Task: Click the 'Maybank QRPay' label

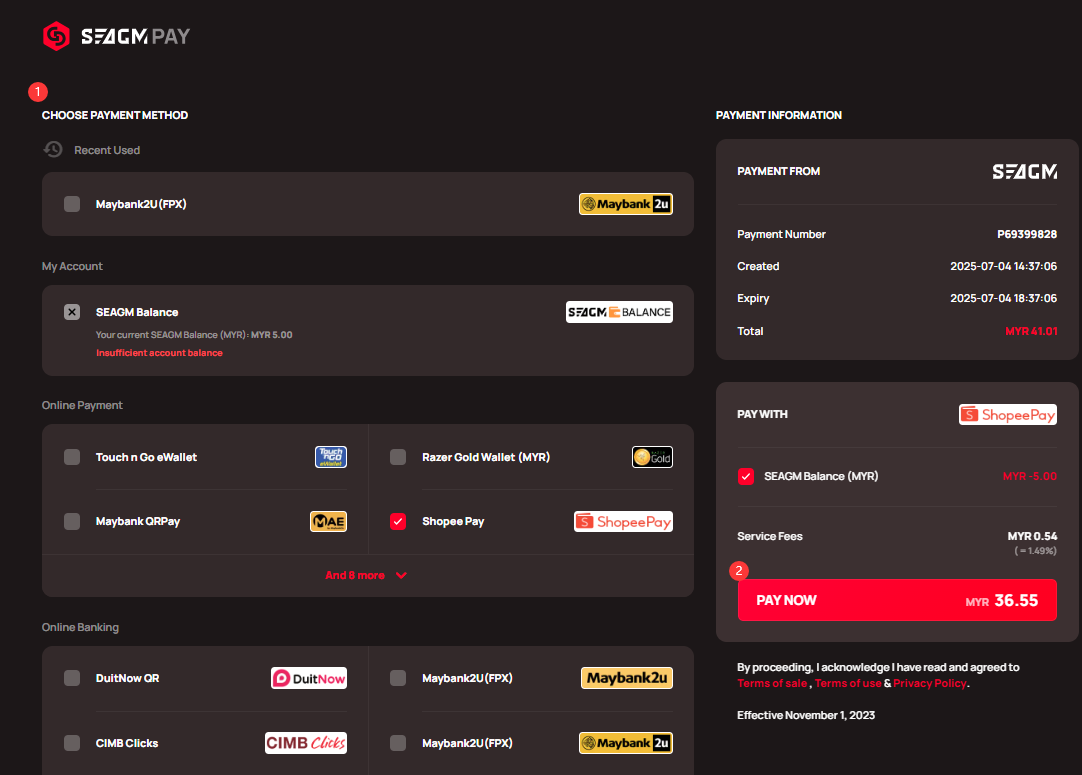Action: [x=138, y=521]
